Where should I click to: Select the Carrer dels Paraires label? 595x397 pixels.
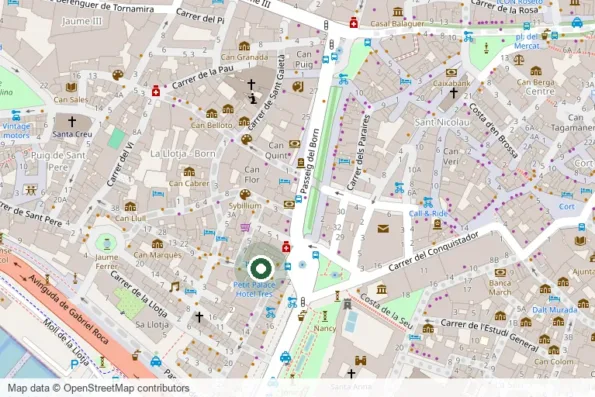point(358,153)
